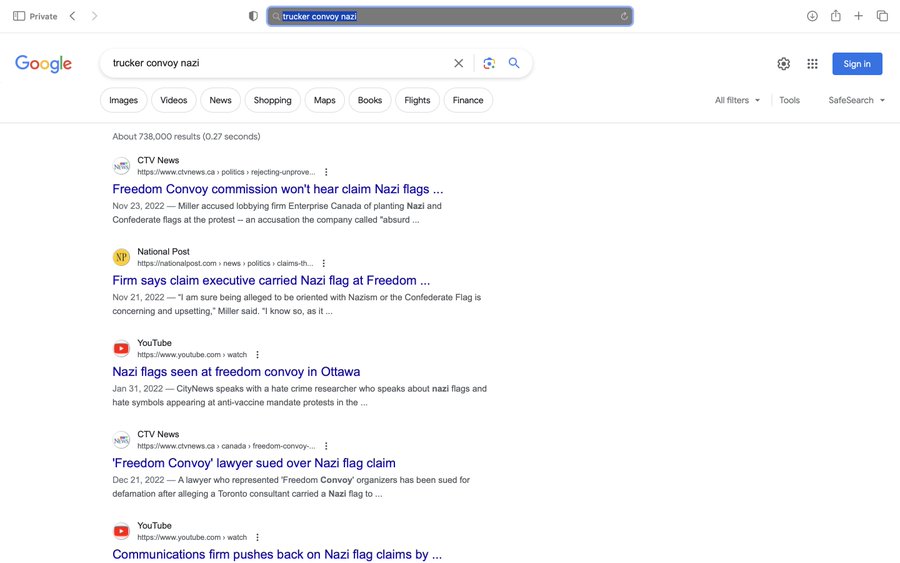Click the ctvnews.ca politics URL breadcrumb

pyautogui.click(x=226, y=172)
